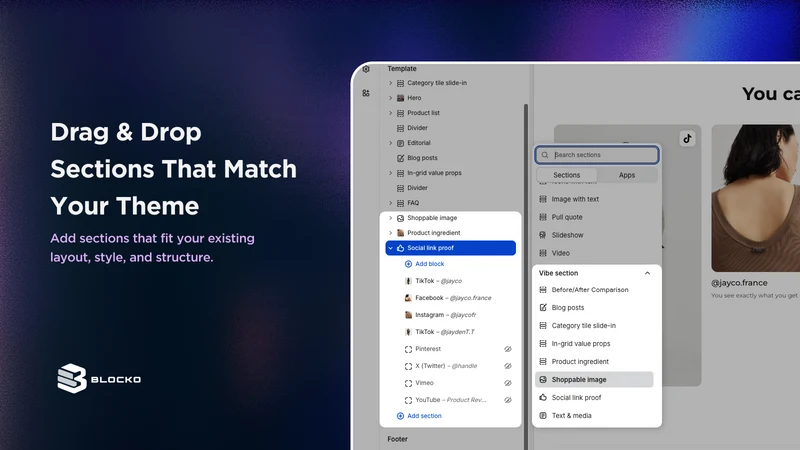The image size is (800, 450).
Task: Click the Template panel vertical scrollbar
Action: coord(526,276)
